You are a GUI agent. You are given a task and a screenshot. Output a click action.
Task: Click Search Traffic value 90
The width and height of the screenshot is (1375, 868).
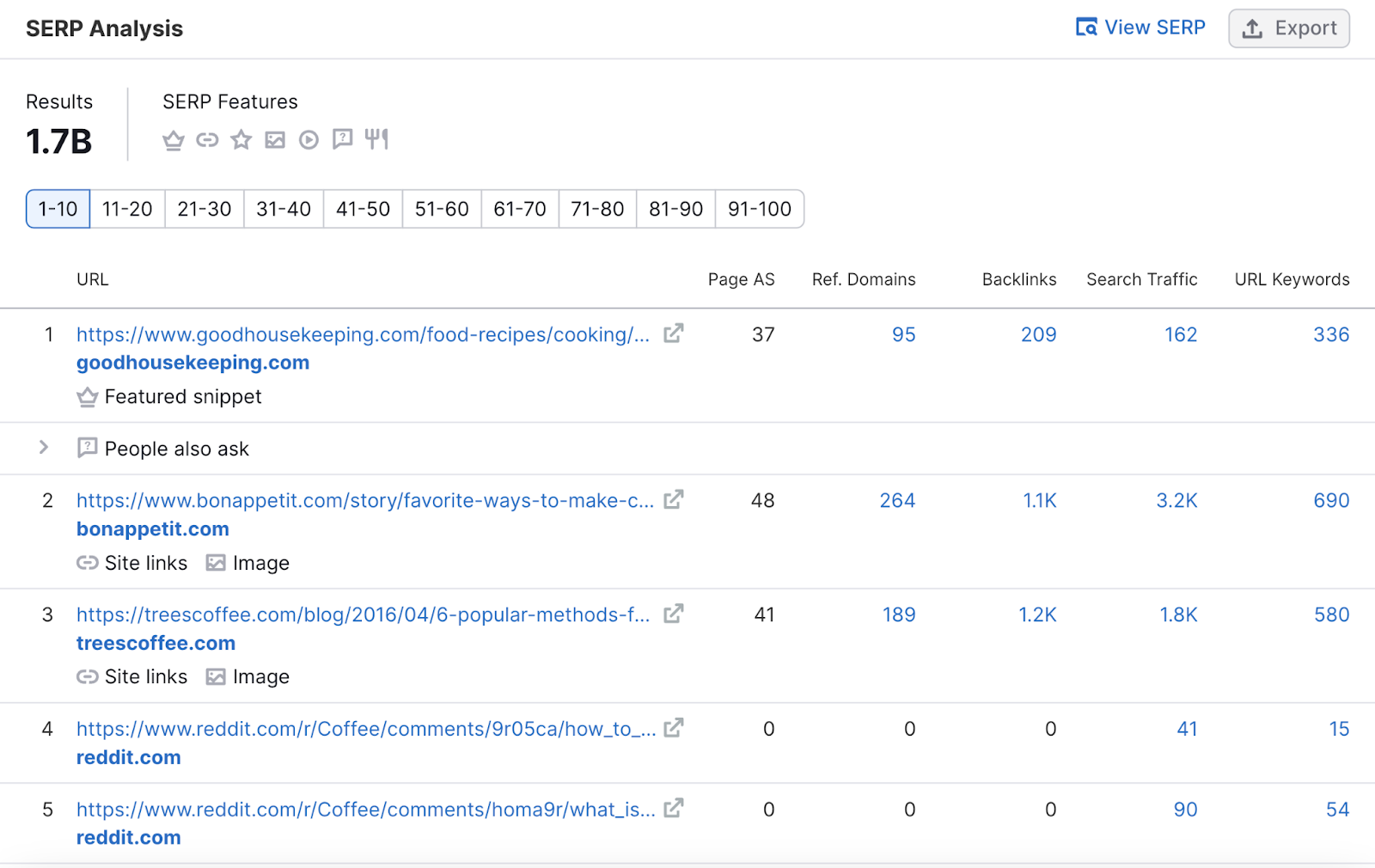pos(1185,810)
